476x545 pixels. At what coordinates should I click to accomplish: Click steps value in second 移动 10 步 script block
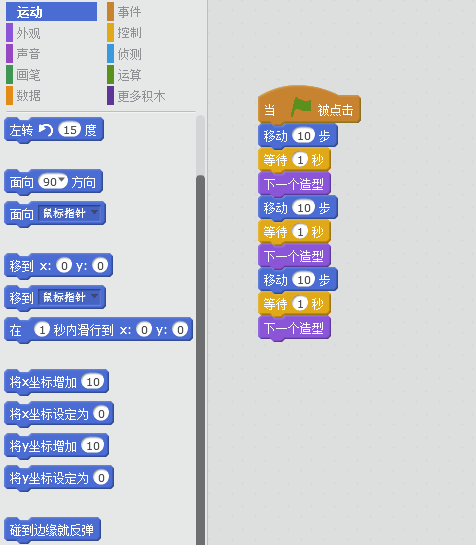(x=304, y=208)
